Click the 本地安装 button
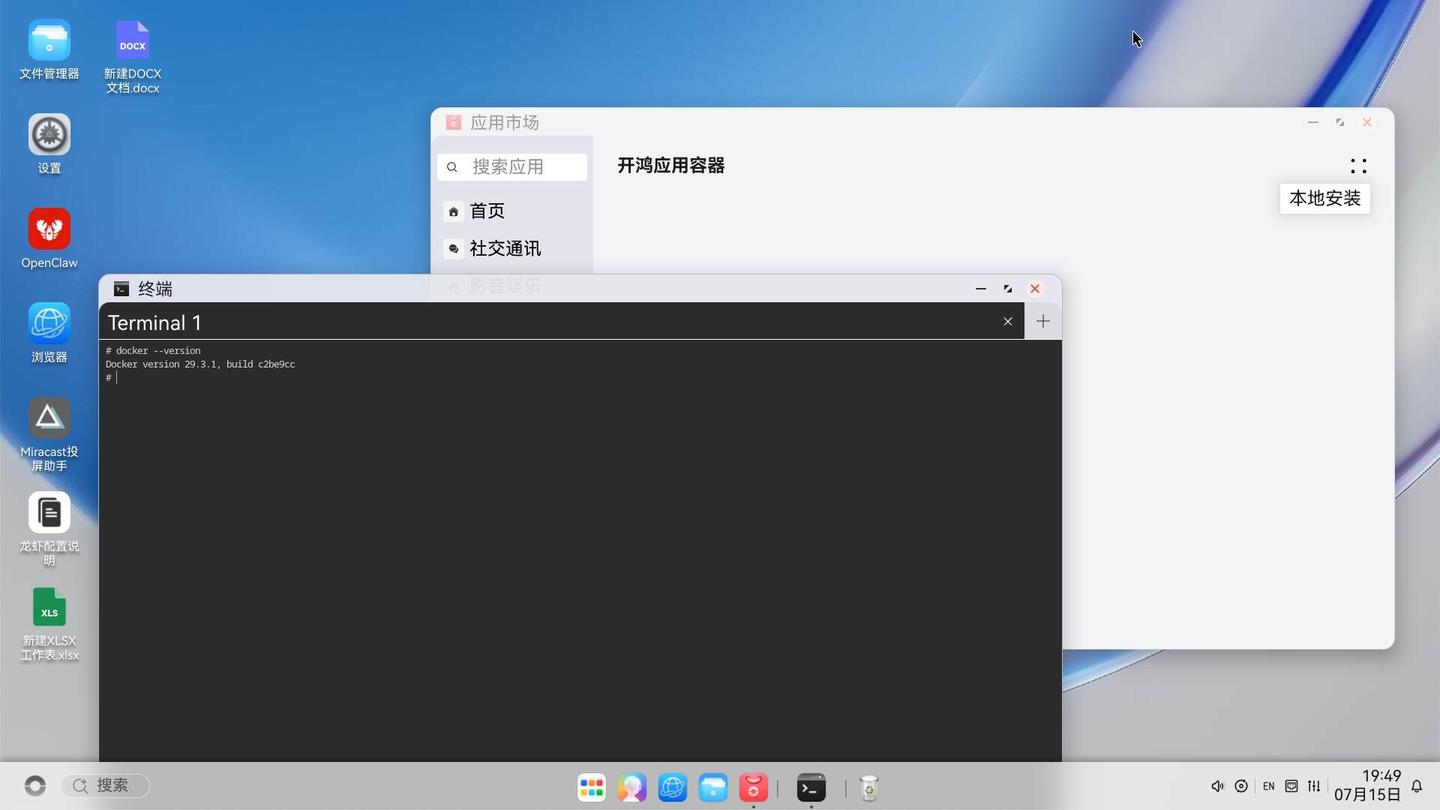Image resolution: width=1440 pixels, height=810 pixels. (1325, 198)
